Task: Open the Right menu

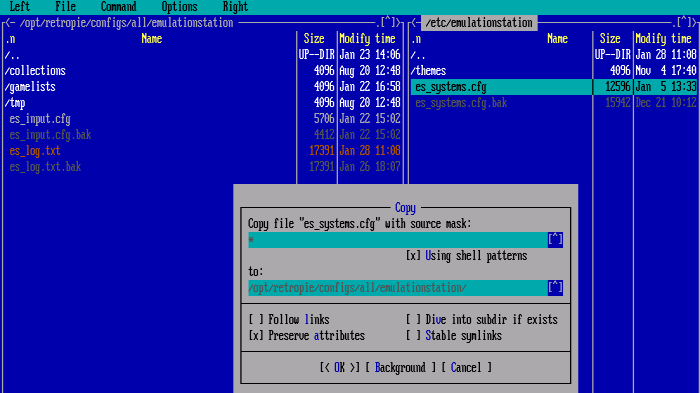Action: (x=235, y=7)
